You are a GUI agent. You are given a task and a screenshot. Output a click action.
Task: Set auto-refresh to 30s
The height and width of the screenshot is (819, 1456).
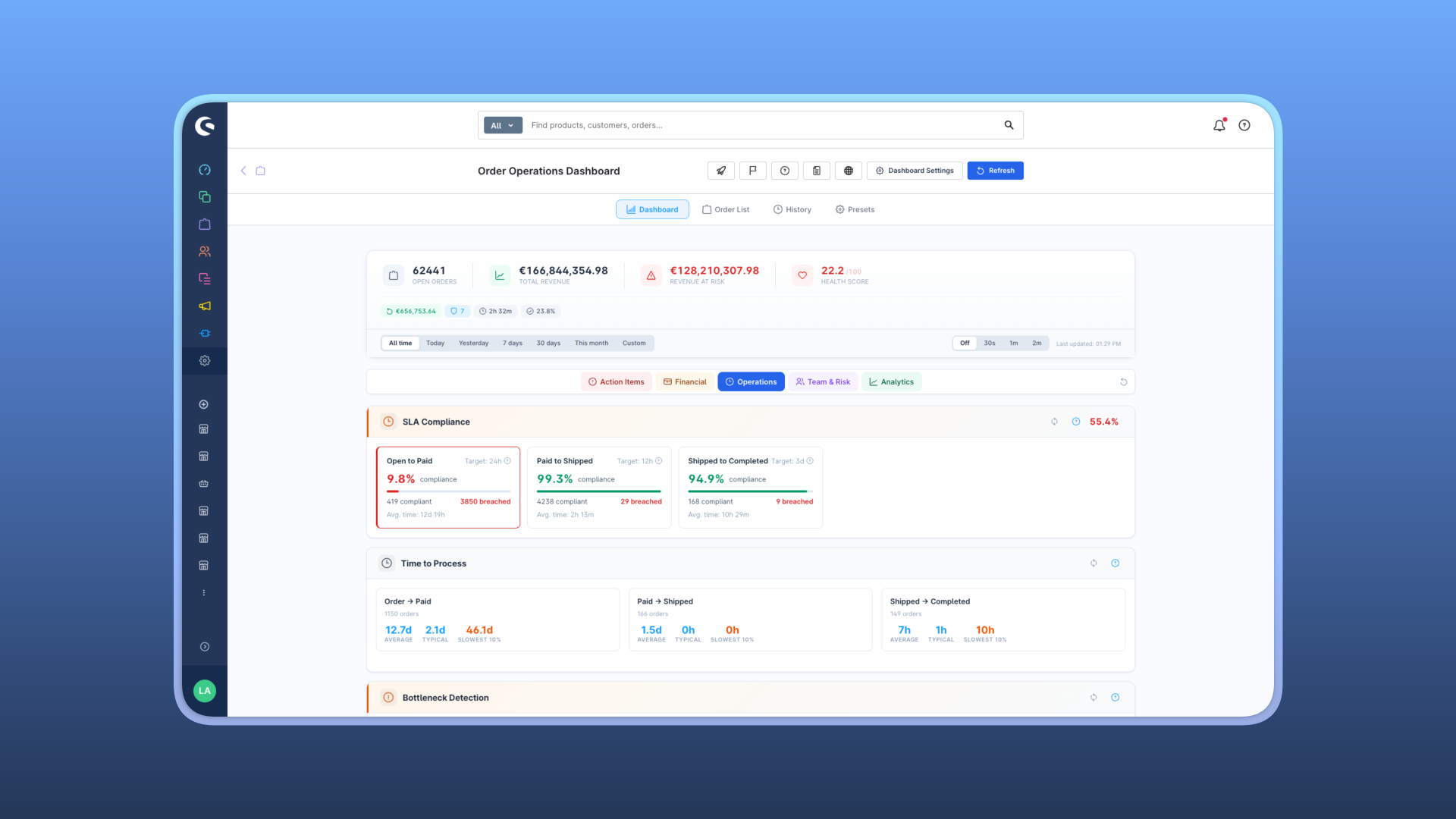(x=990, y=344)
